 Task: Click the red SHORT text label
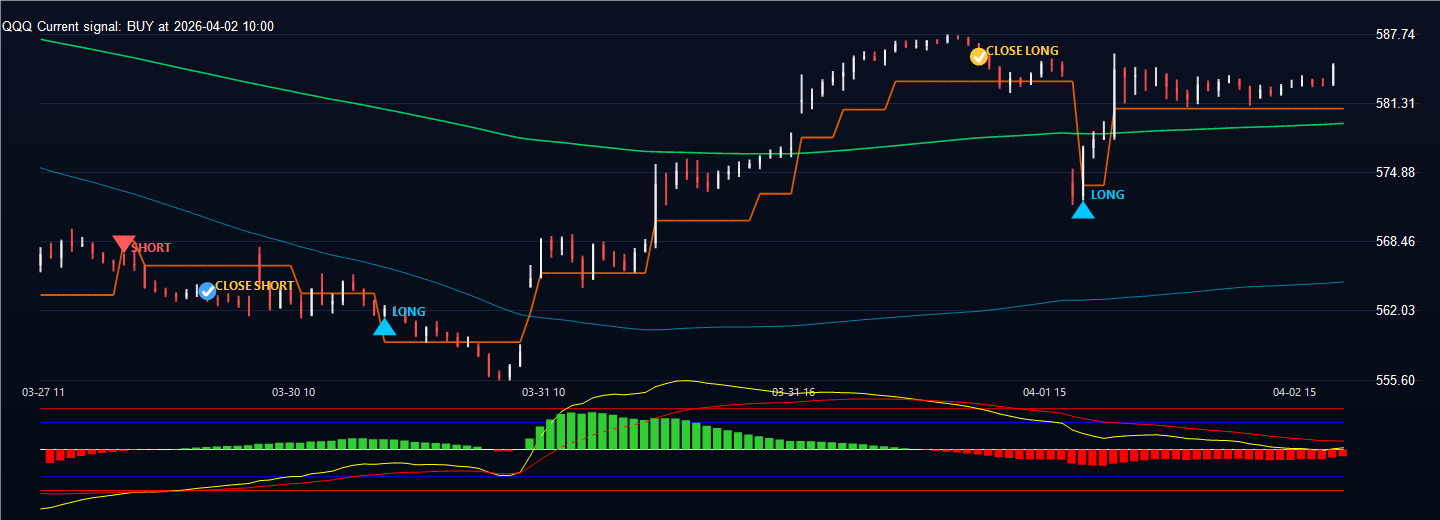click(x=151, y=248)
